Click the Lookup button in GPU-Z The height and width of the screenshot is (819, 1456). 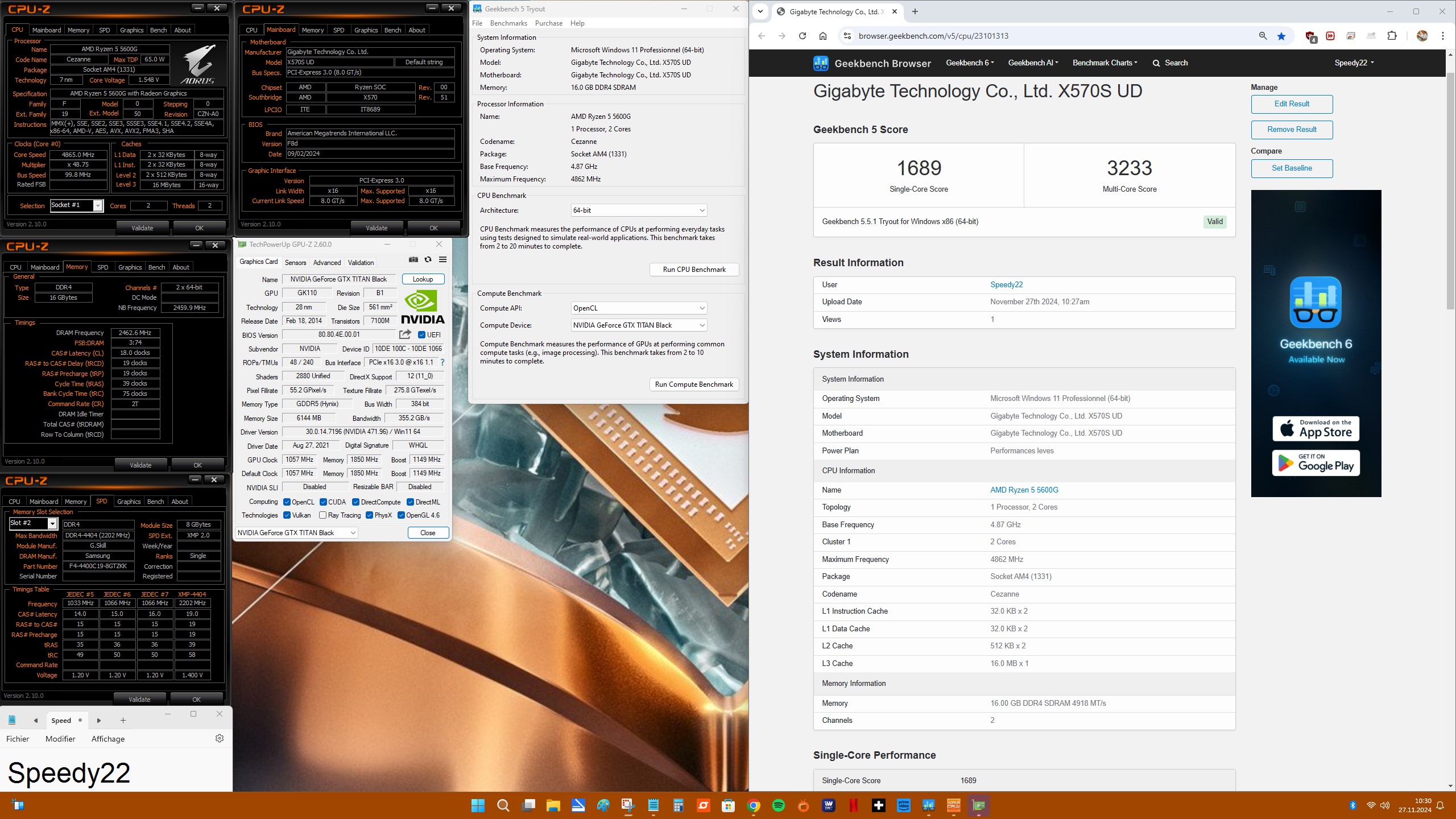423,279
